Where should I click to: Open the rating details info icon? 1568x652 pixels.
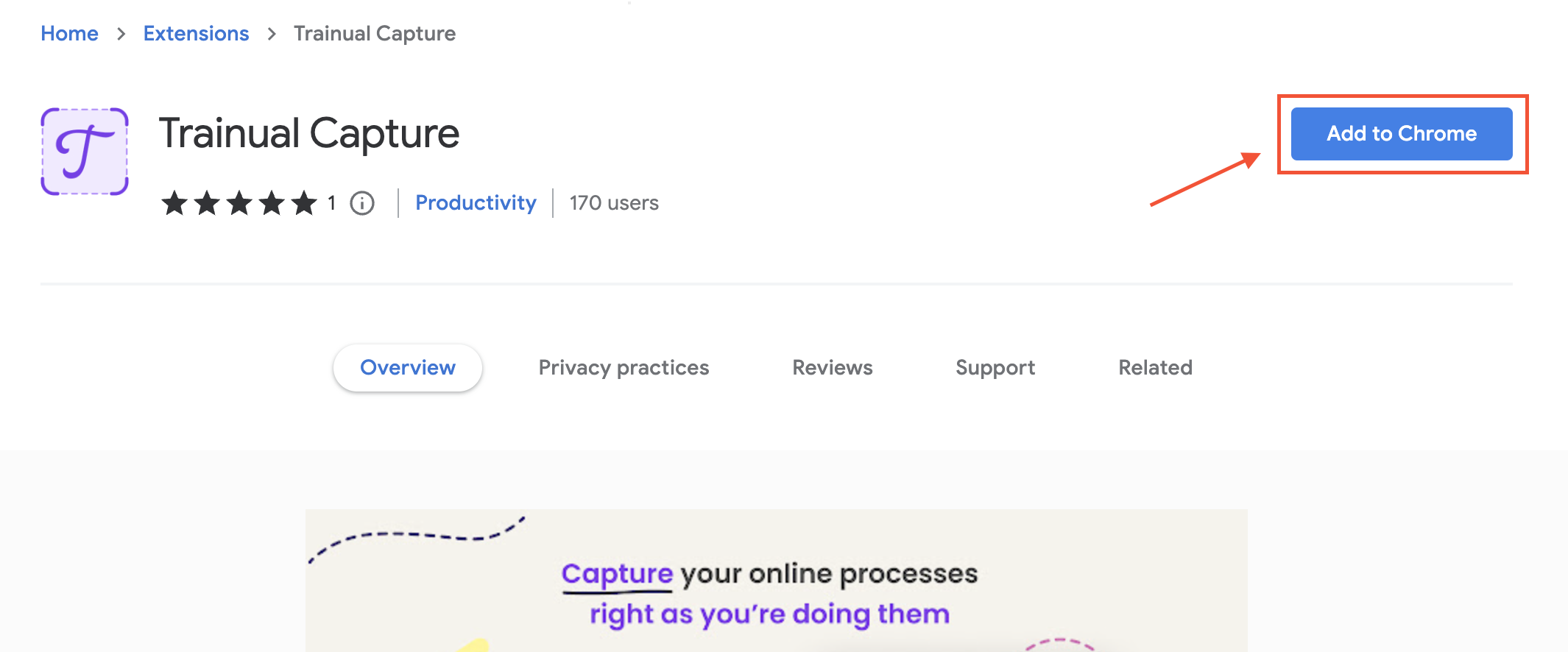[x=362, y=204]
